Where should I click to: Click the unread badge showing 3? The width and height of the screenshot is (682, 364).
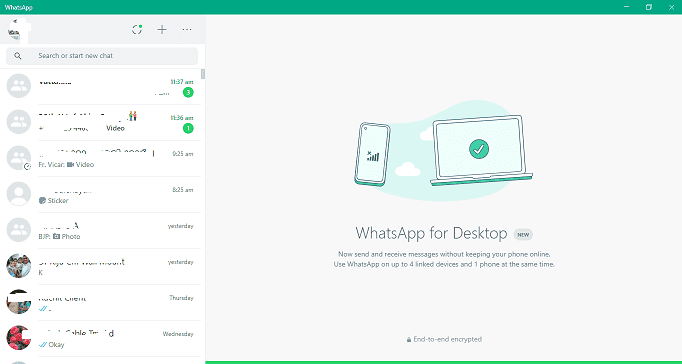(x=188, y=92)
